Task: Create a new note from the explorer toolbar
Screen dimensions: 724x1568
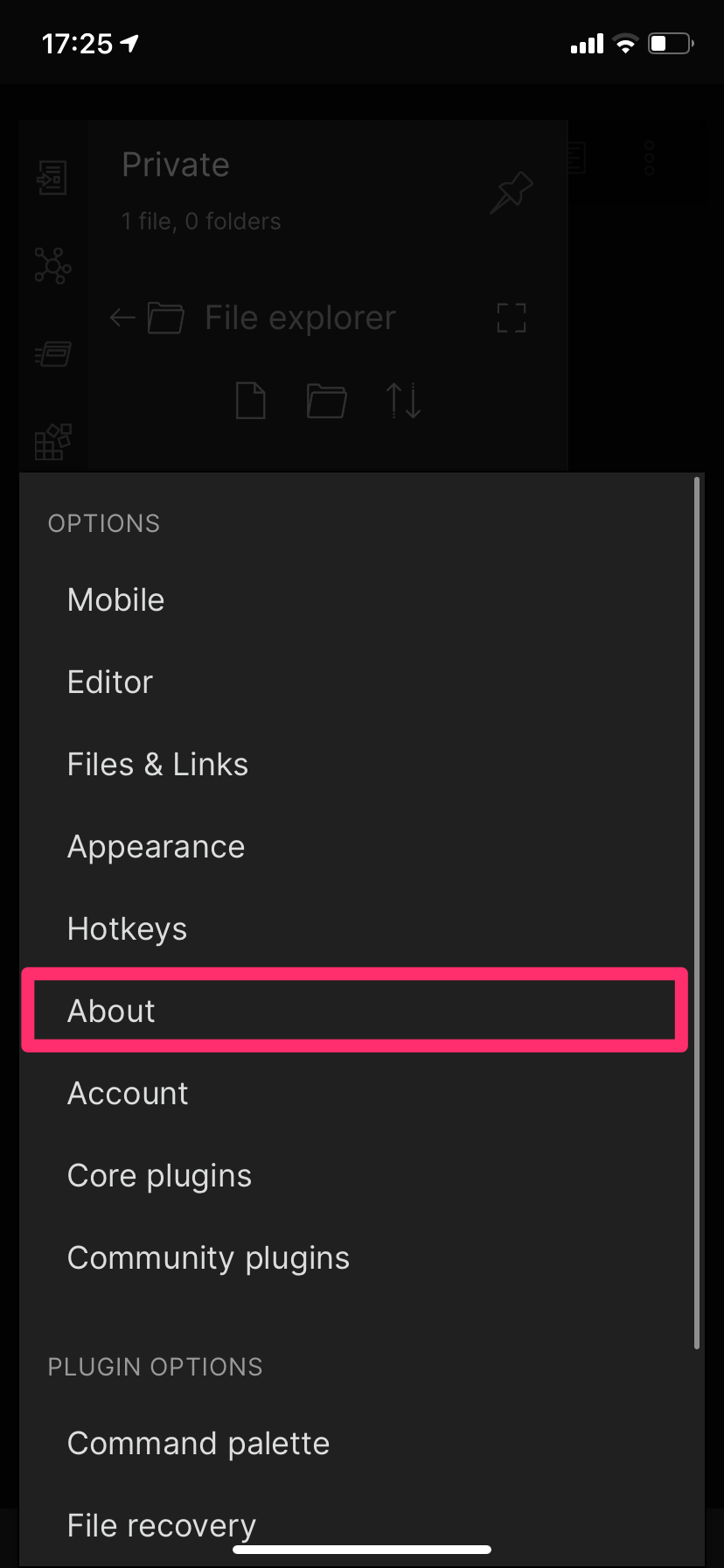Action: (250, 401)
